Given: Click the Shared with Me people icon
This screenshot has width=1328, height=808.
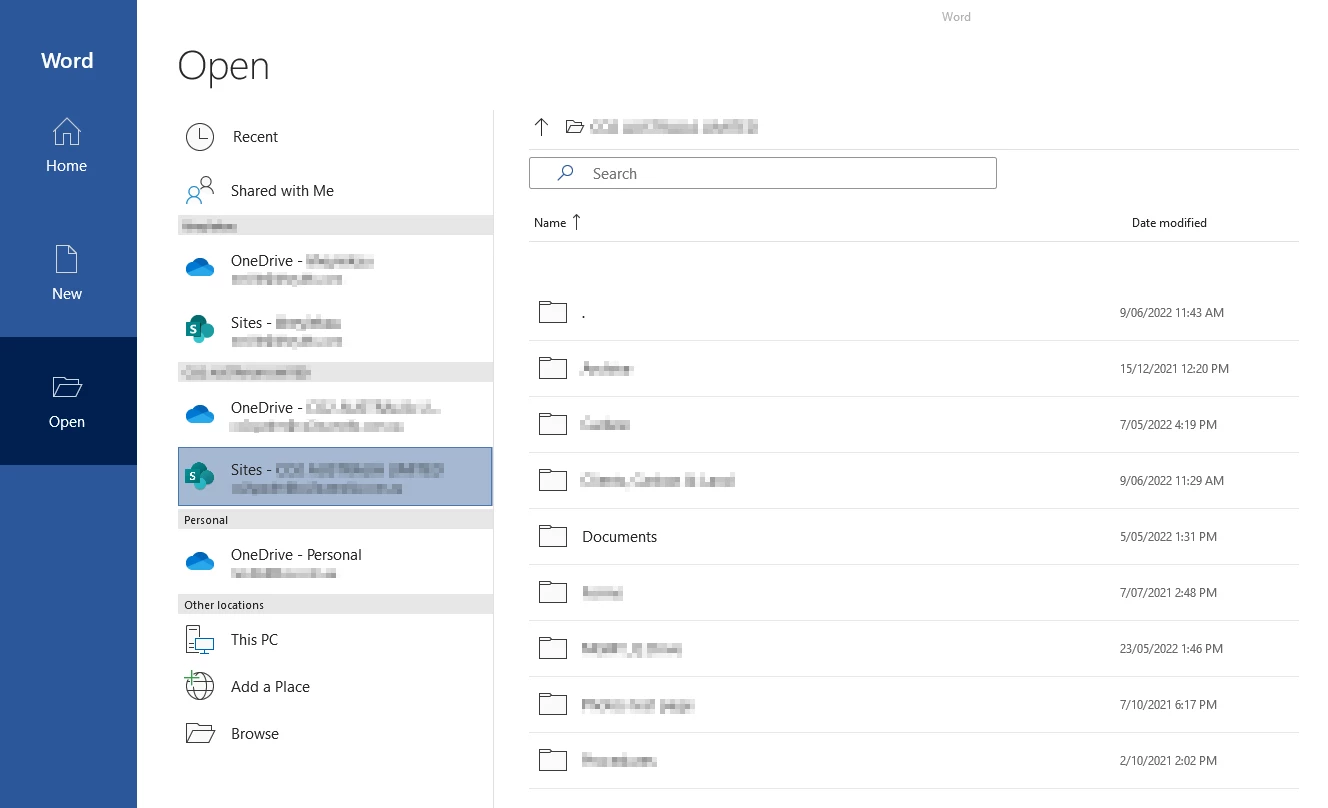Looking at the screenshot, I should pos(200,190).
